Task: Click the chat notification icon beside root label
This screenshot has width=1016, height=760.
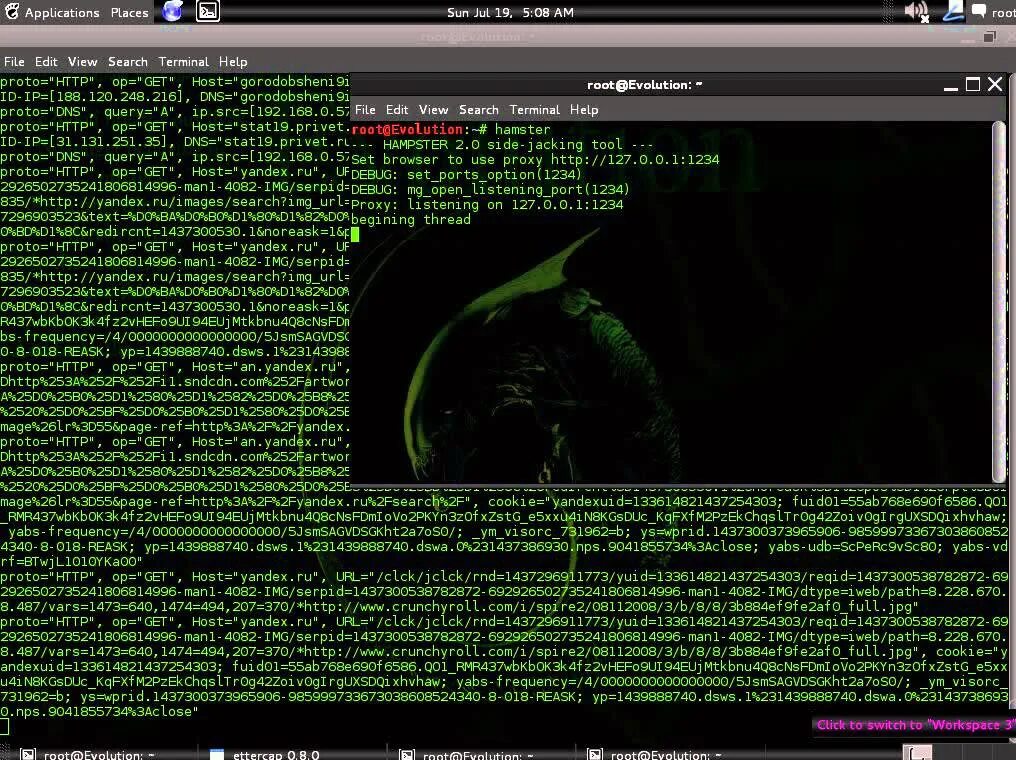Action: click(978, 11)
